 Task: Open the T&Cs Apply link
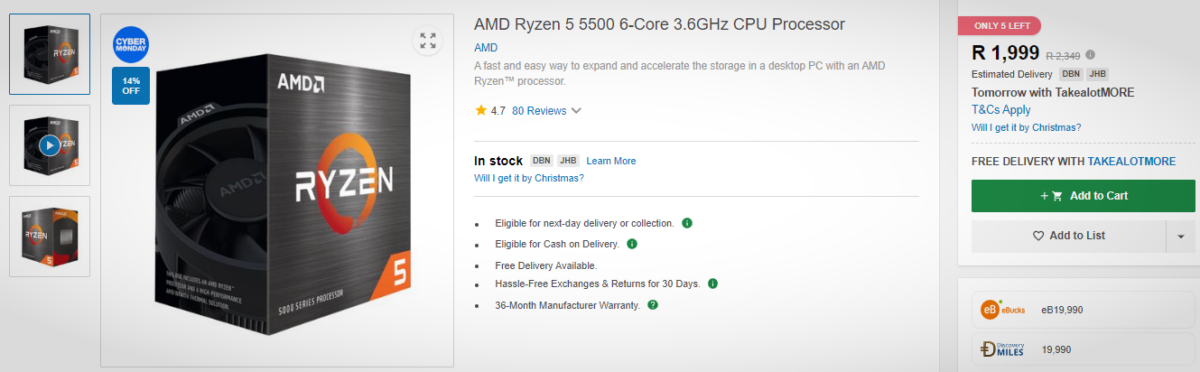tap(1001, 110)
